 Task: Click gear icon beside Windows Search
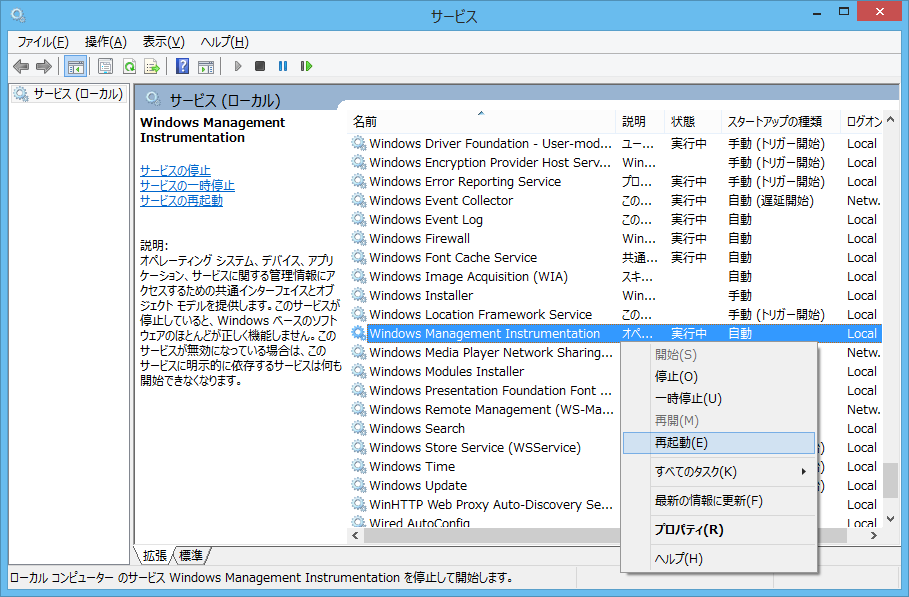point(359,428)
